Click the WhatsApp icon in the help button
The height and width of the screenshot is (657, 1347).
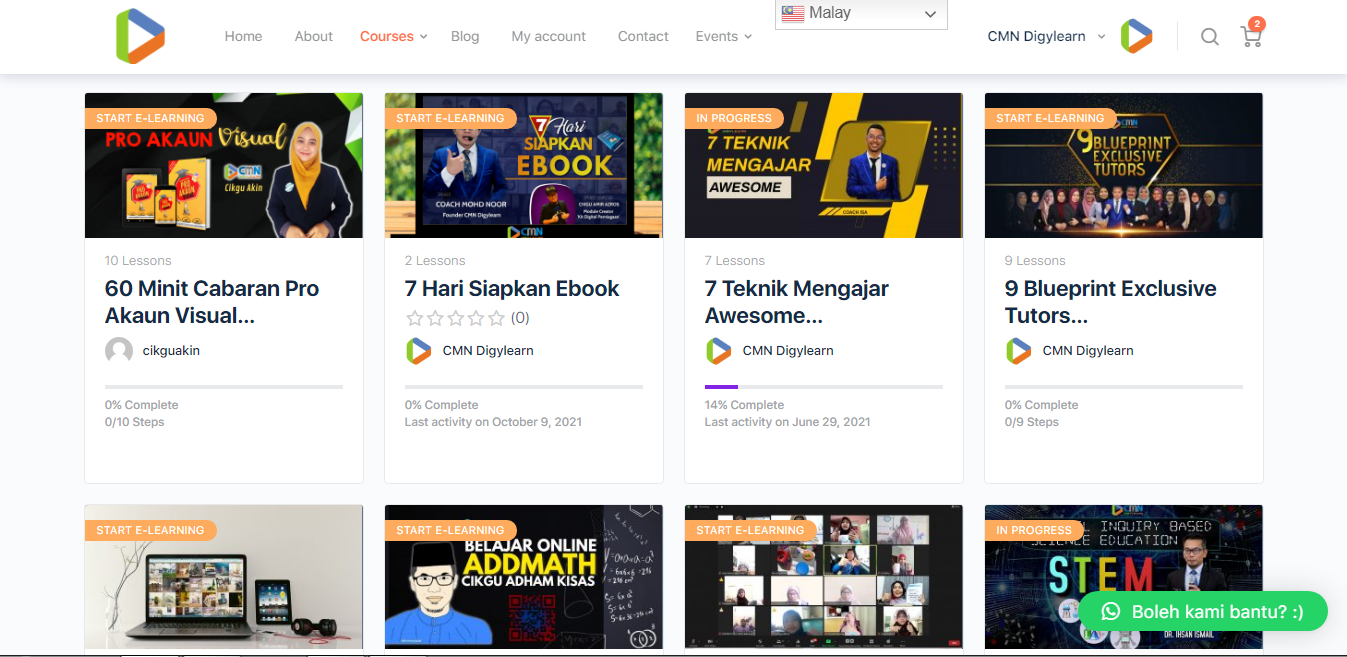pos(1110,611)
